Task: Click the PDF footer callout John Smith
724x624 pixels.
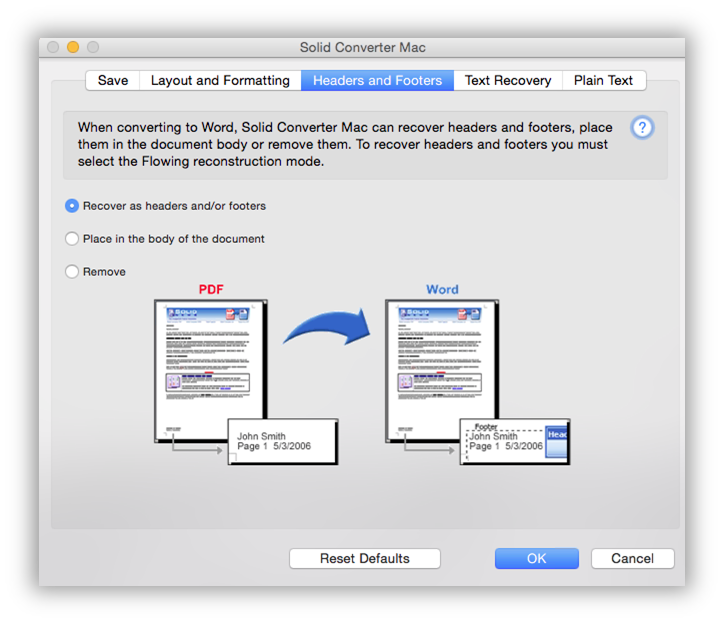Action: point(283,442)
